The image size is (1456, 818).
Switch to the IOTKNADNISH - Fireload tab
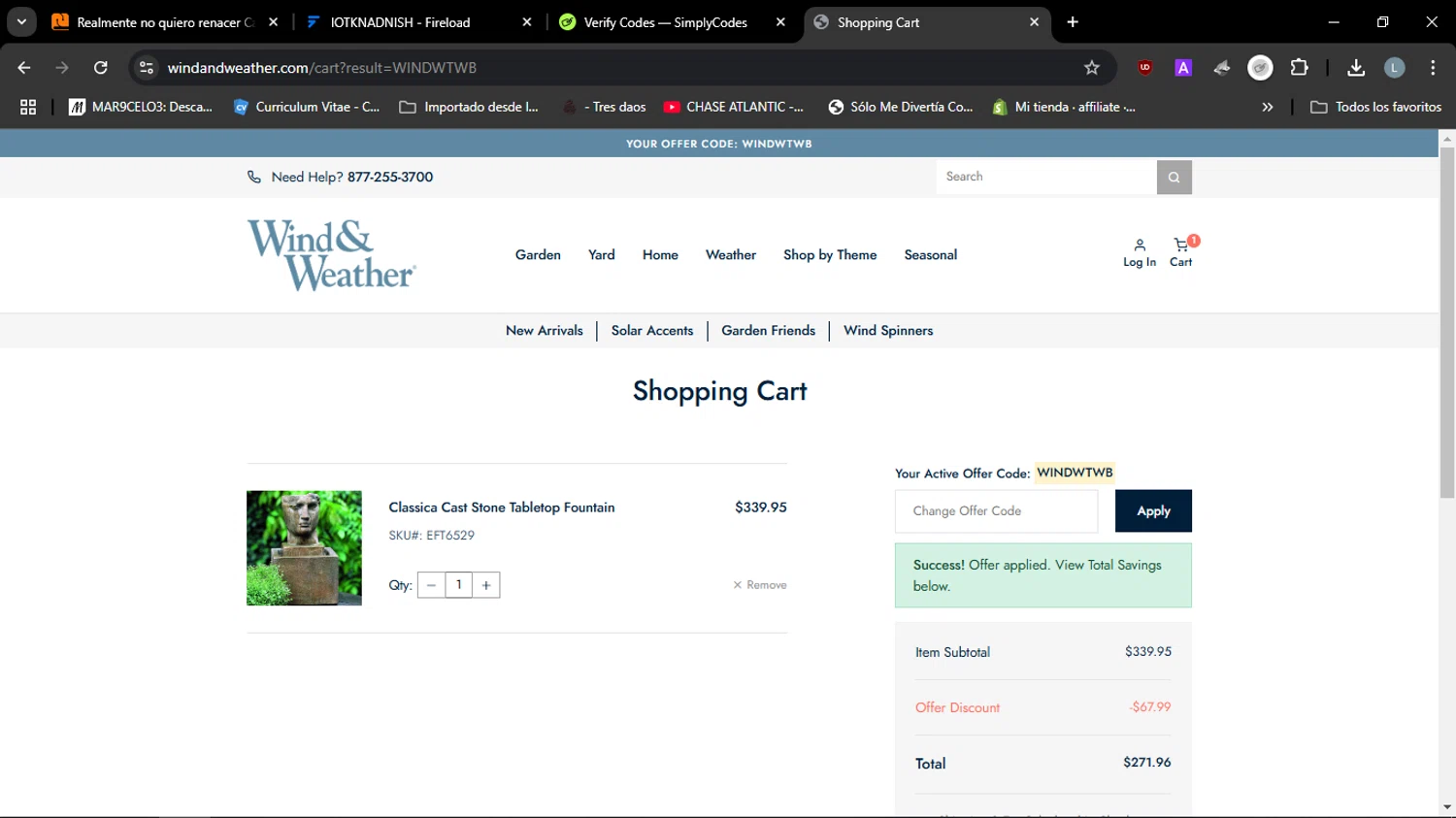coord(400,22)
